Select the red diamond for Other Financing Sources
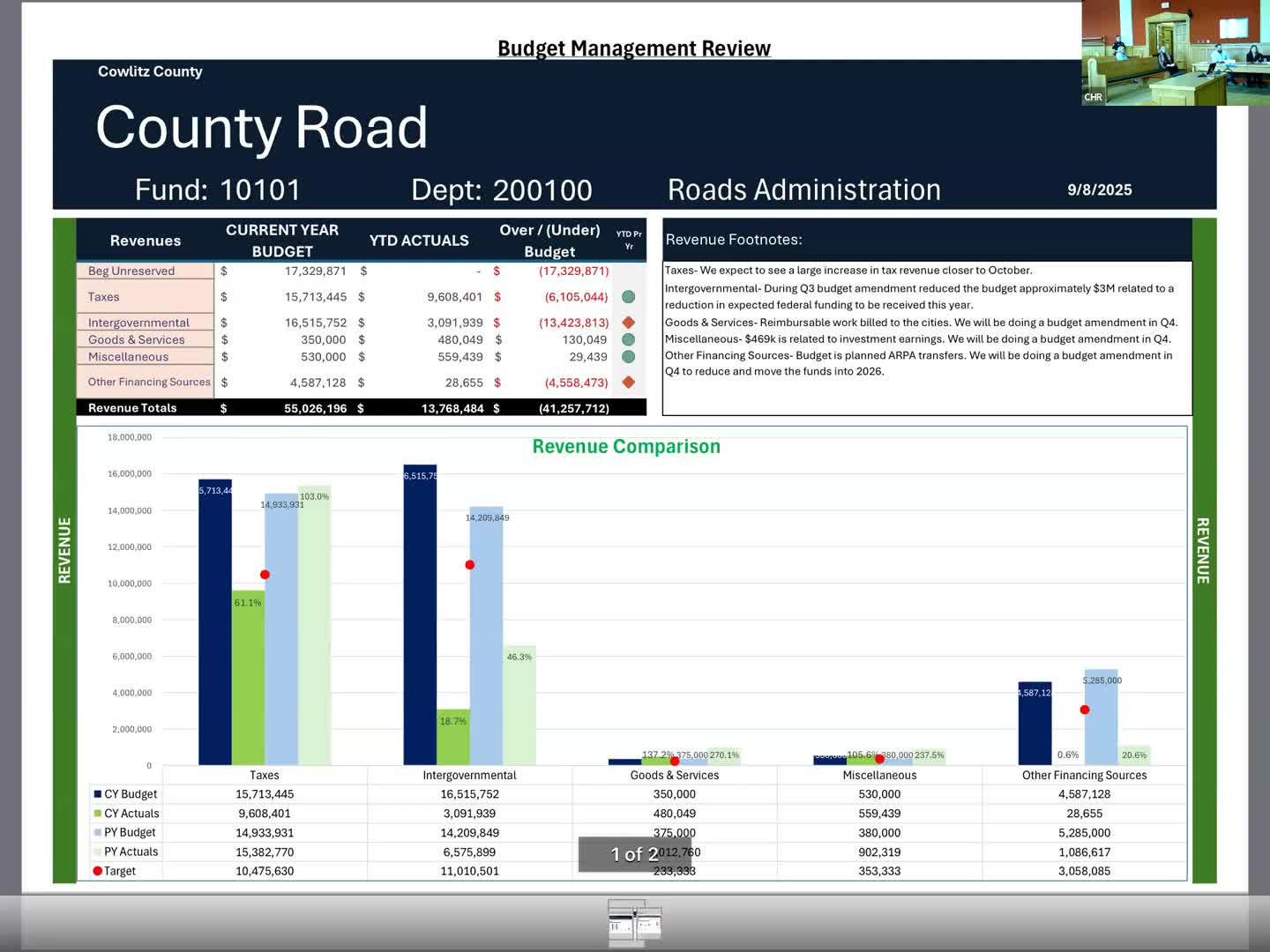 coord(628,383)
